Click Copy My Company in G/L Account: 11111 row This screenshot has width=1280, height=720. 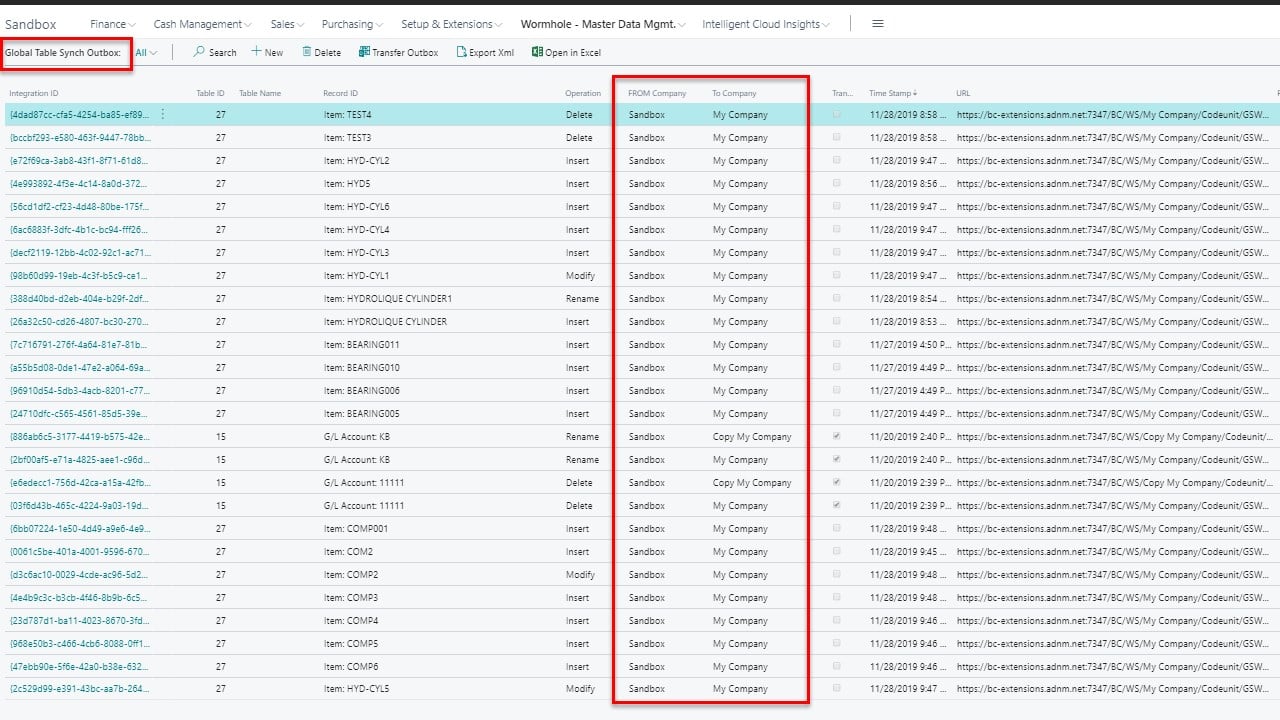click(752, 483)
